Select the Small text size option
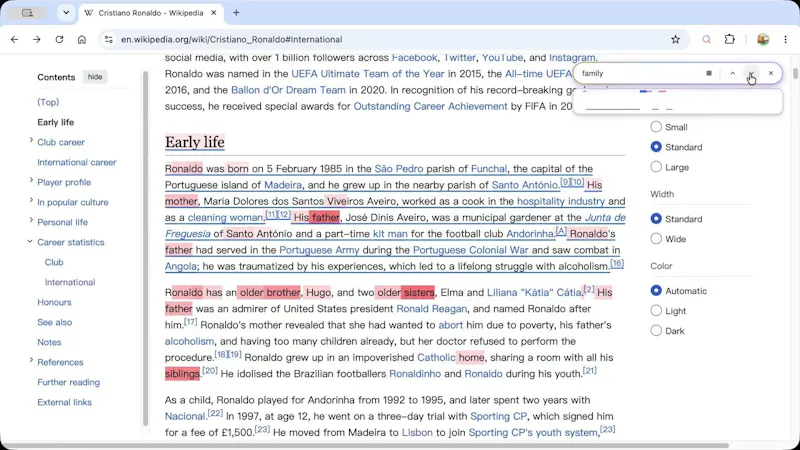The height and width of the screenshot is (450, 800). point(656,127)
